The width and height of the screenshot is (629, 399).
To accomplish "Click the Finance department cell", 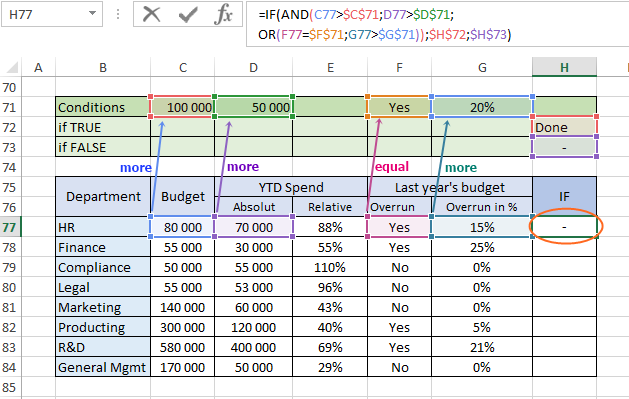I will 103,247.
